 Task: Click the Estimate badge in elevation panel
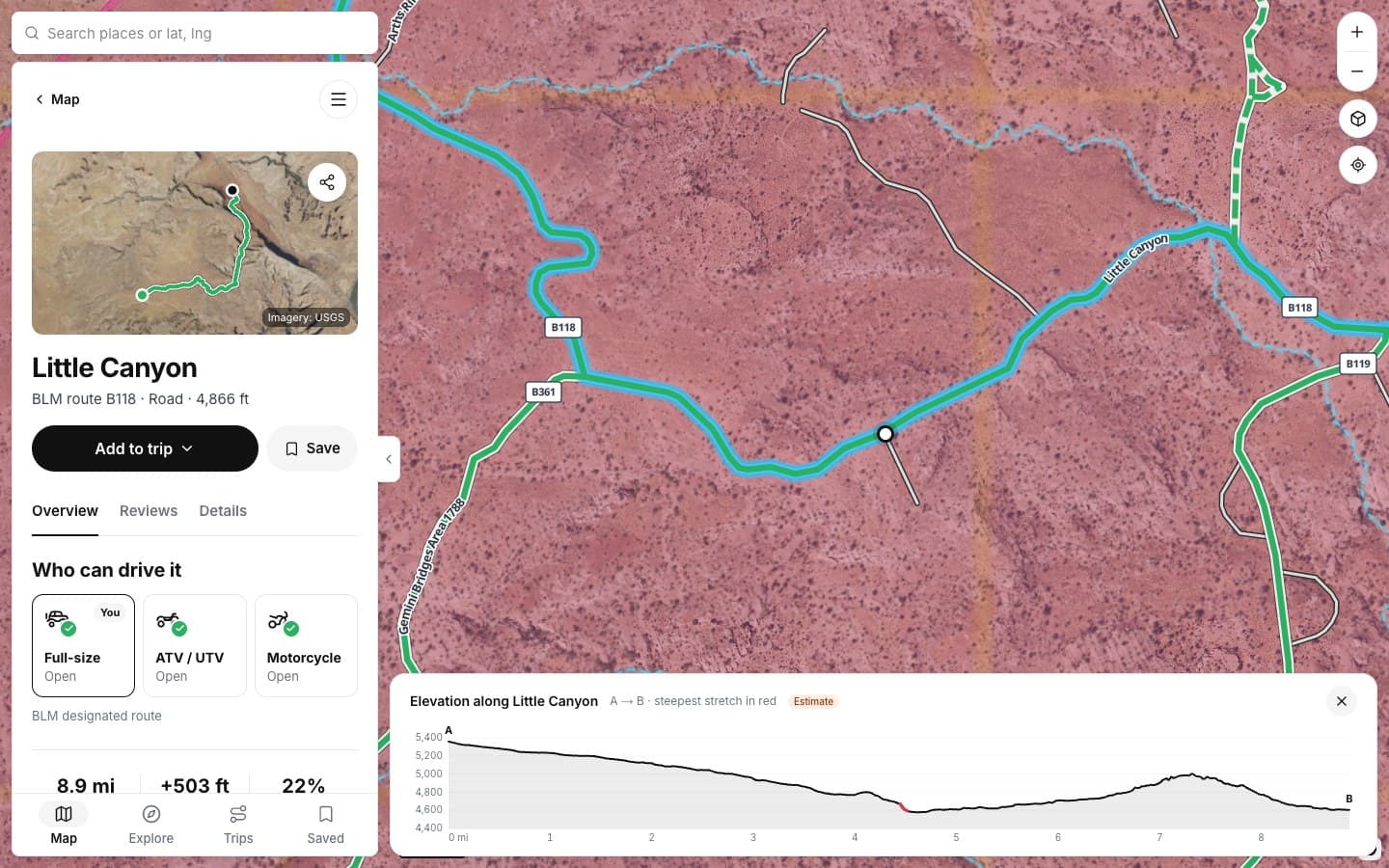pos(813,701)
